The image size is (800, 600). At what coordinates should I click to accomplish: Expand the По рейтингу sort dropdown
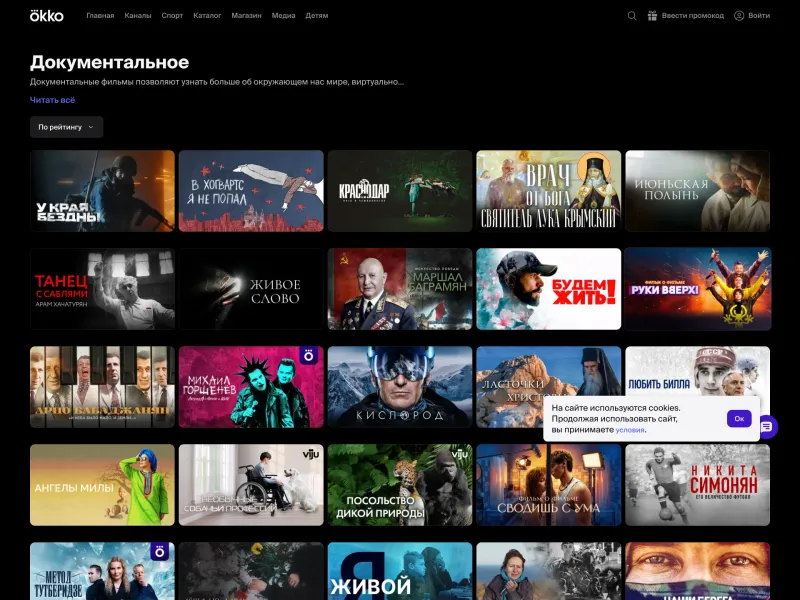[66, 127]
